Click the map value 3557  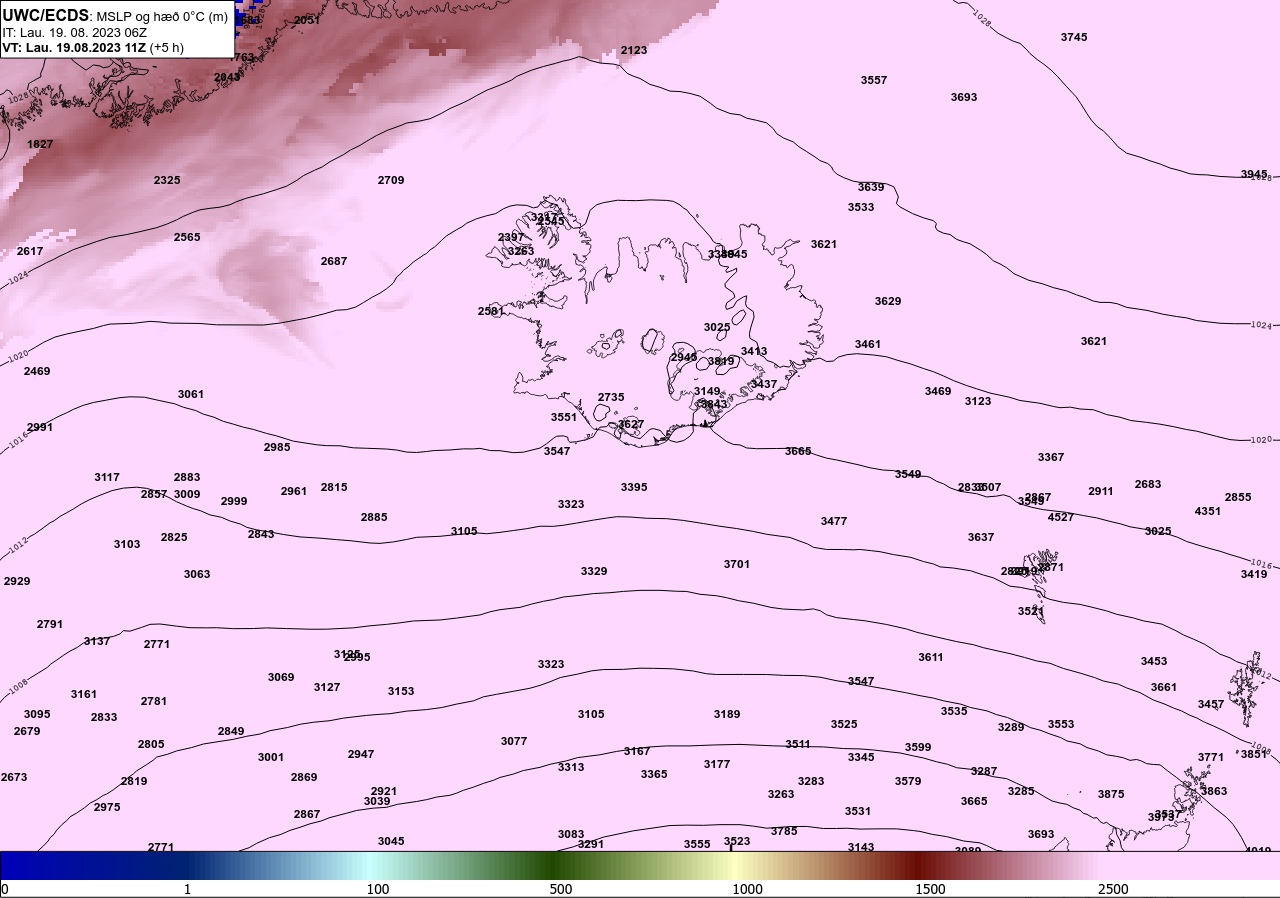(874, 80)
